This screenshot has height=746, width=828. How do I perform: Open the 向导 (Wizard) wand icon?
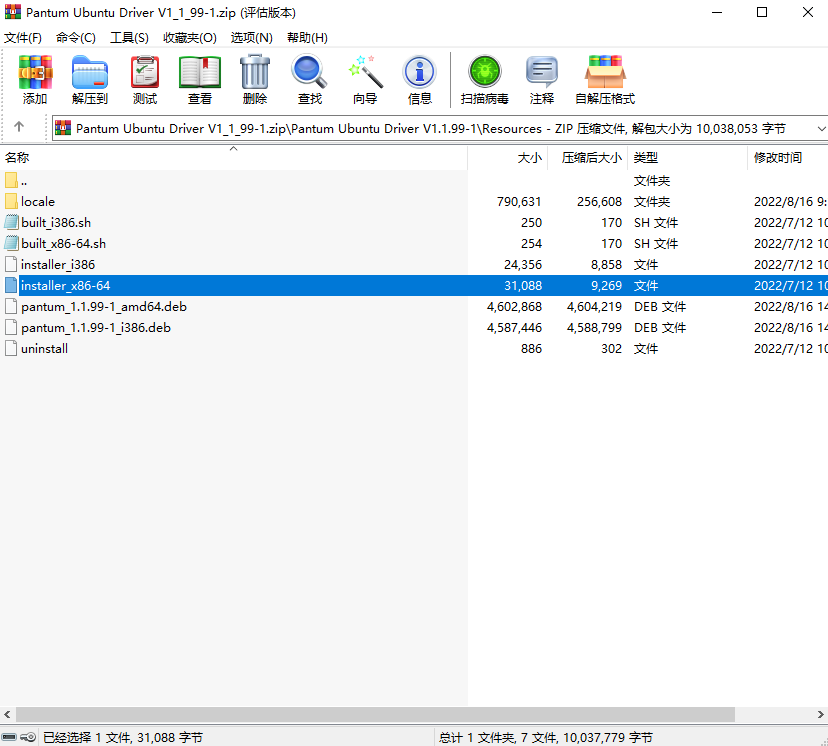[x=365, y=80]
